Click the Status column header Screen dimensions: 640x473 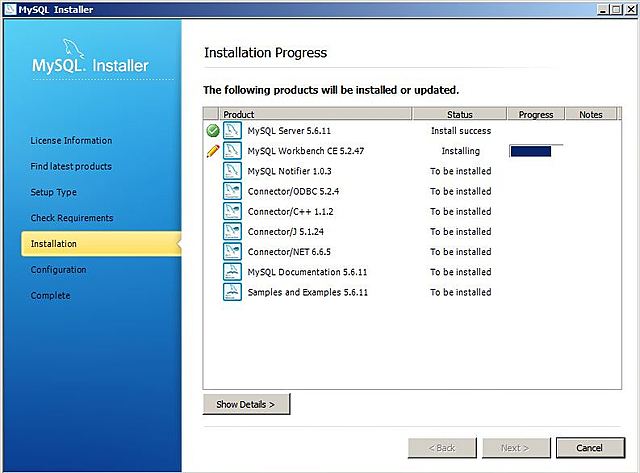[x=460, y=114]
